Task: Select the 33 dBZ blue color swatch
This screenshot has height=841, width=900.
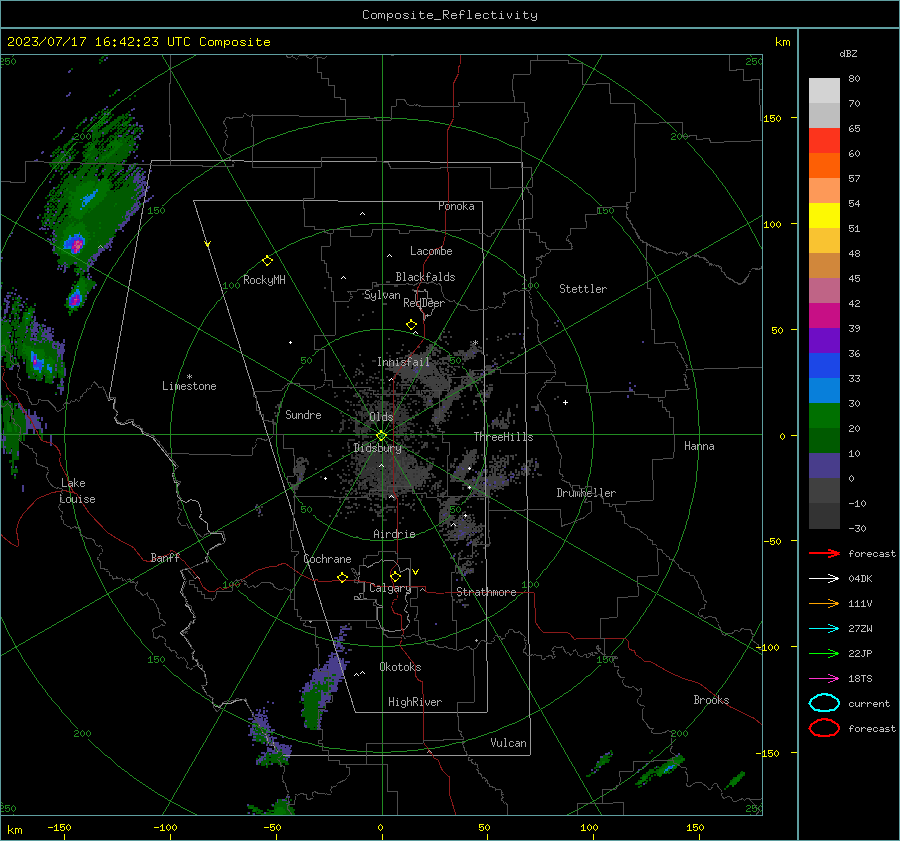Action: click(x=824, y=365)
